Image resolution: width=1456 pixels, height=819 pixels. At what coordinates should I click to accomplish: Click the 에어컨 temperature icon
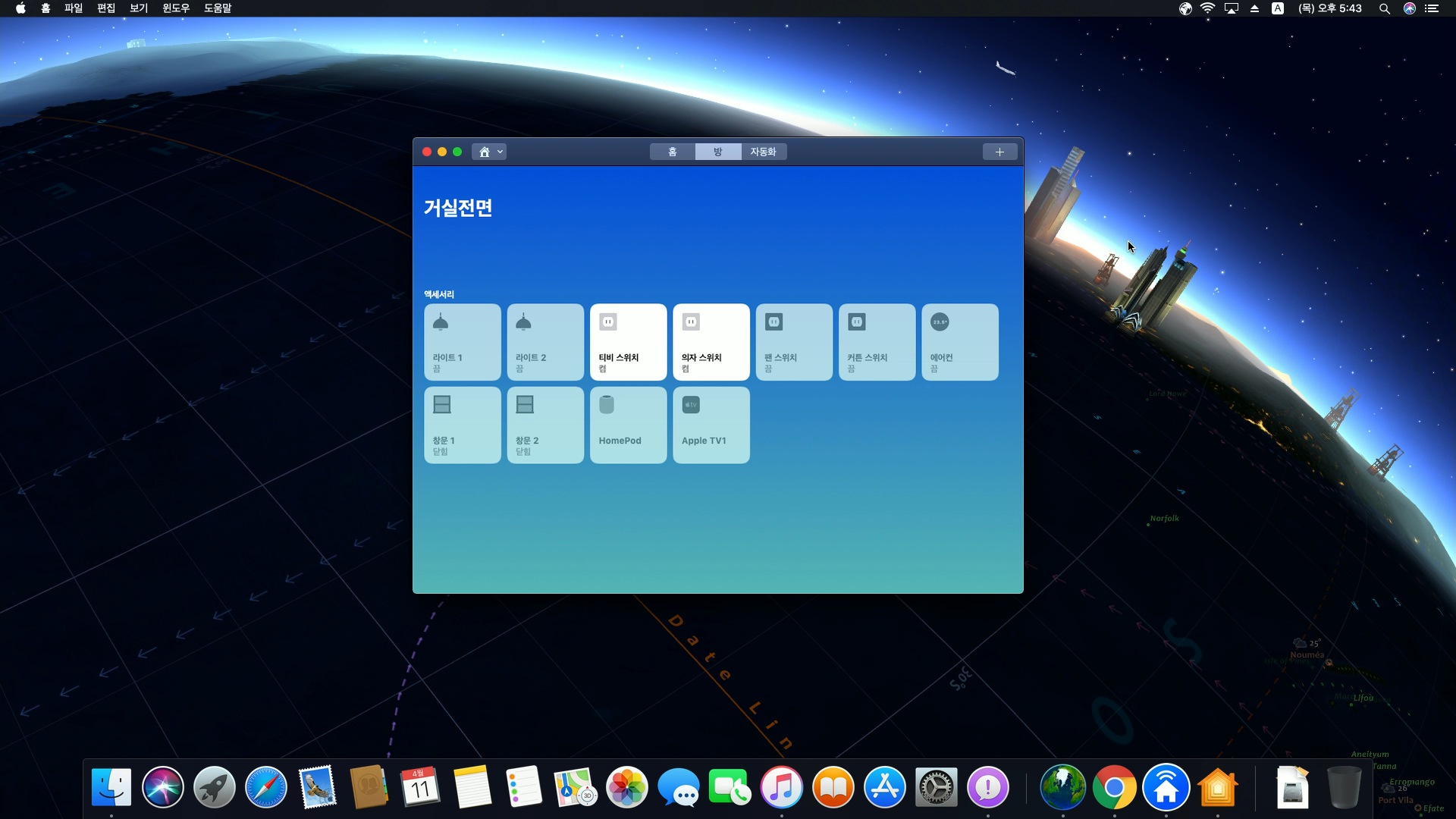click(940, 322)
